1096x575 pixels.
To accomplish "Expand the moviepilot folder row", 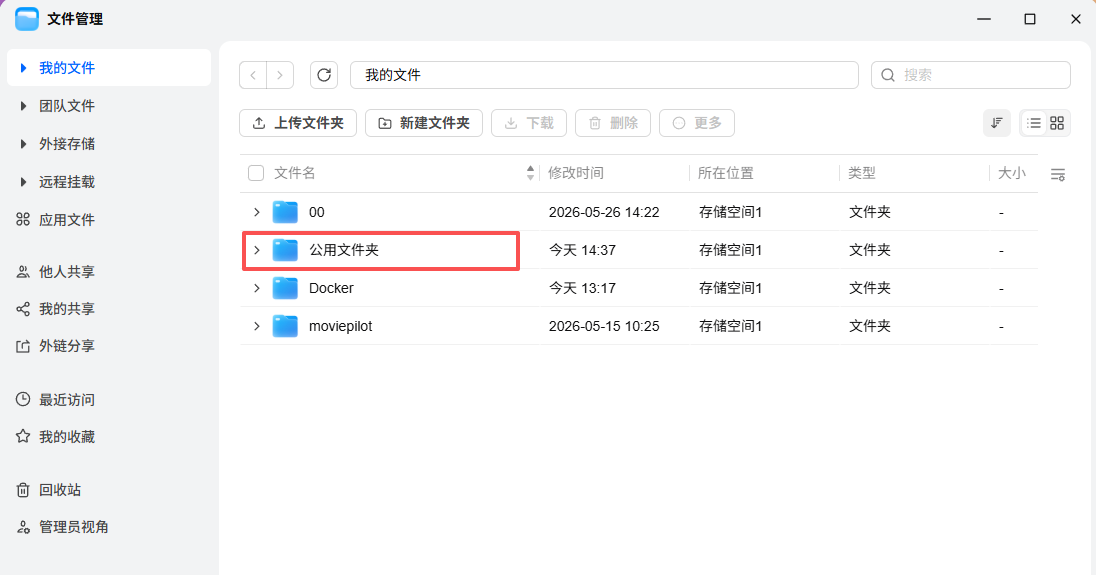I will (257, 326).
